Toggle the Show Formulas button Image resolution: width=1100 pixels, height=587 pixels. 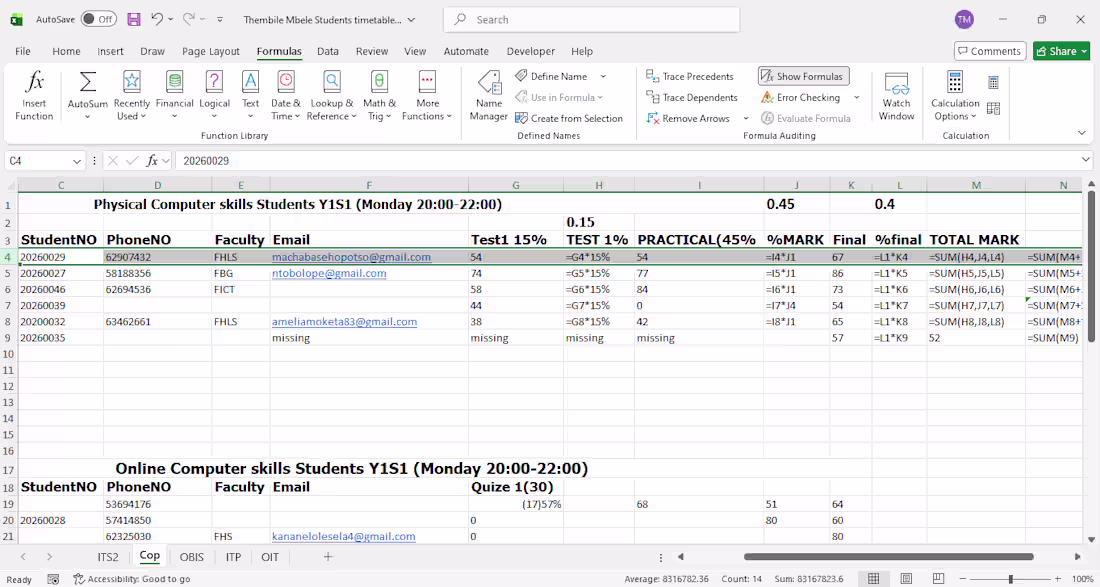tap(804, 76)
